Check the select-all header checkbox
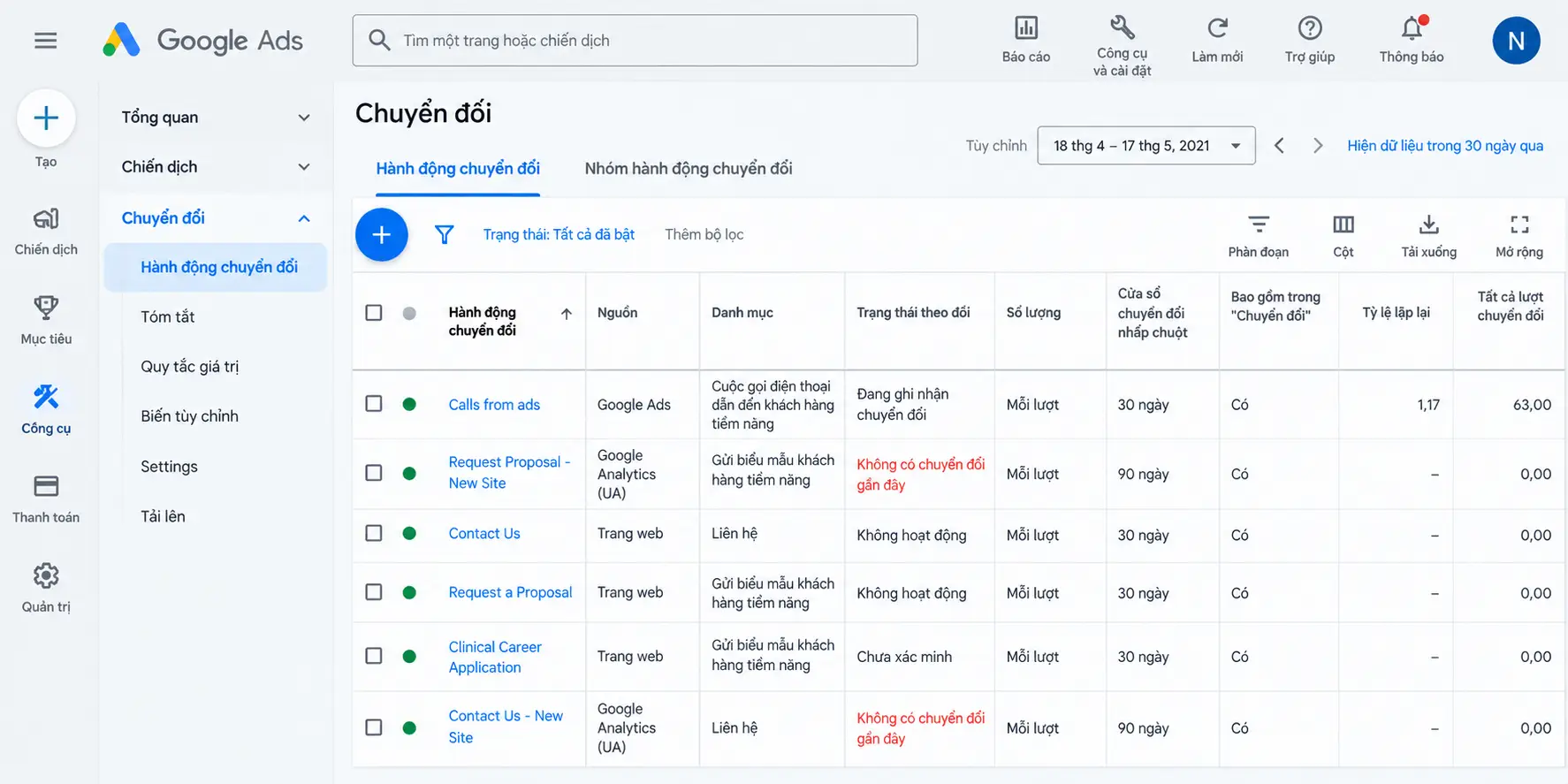This screenshot has height=784, width=1568. [x=374, y=313]
